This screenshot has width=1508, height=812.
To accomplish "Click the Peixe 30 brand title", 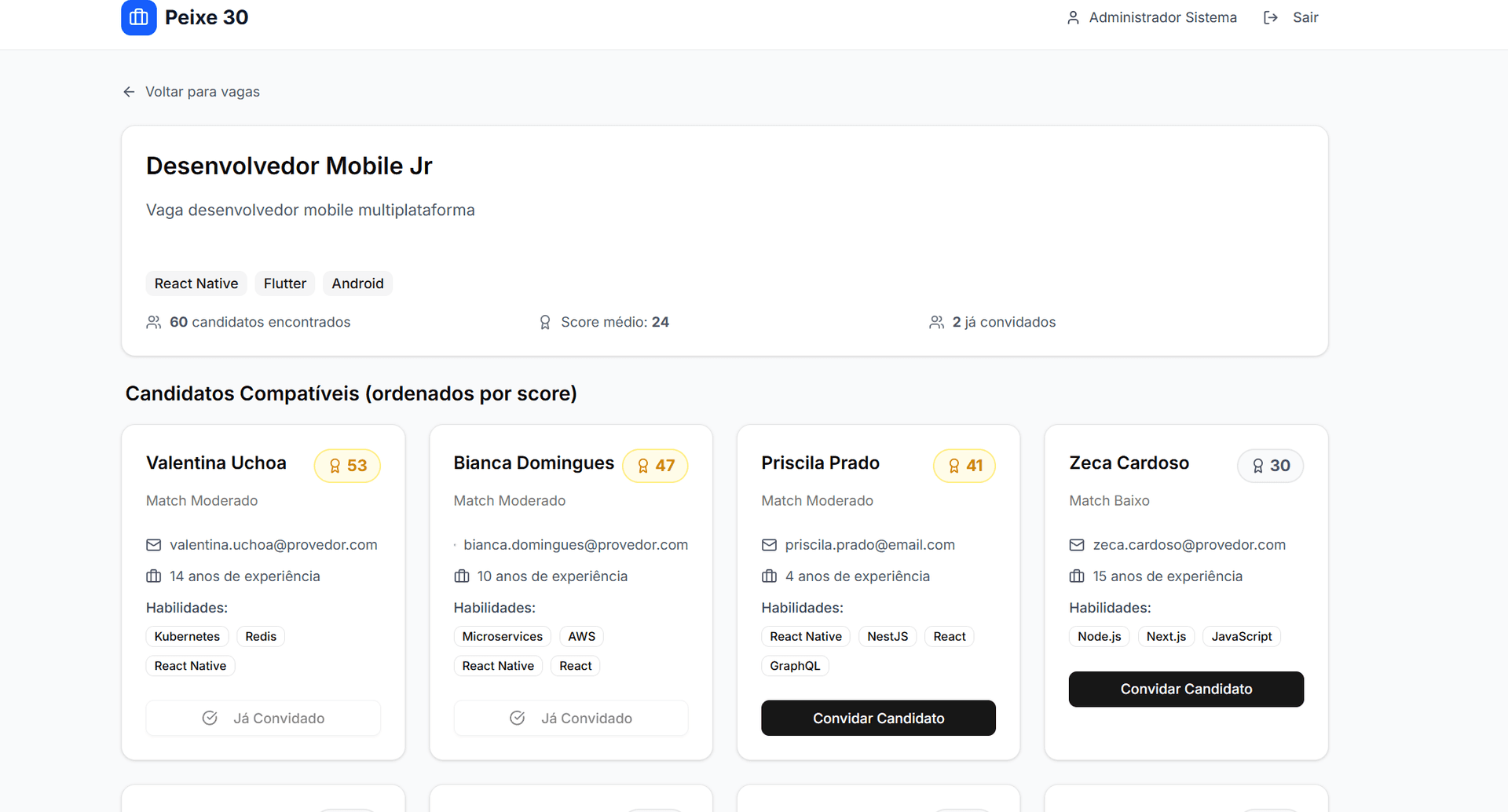I will tap(207, 17).
